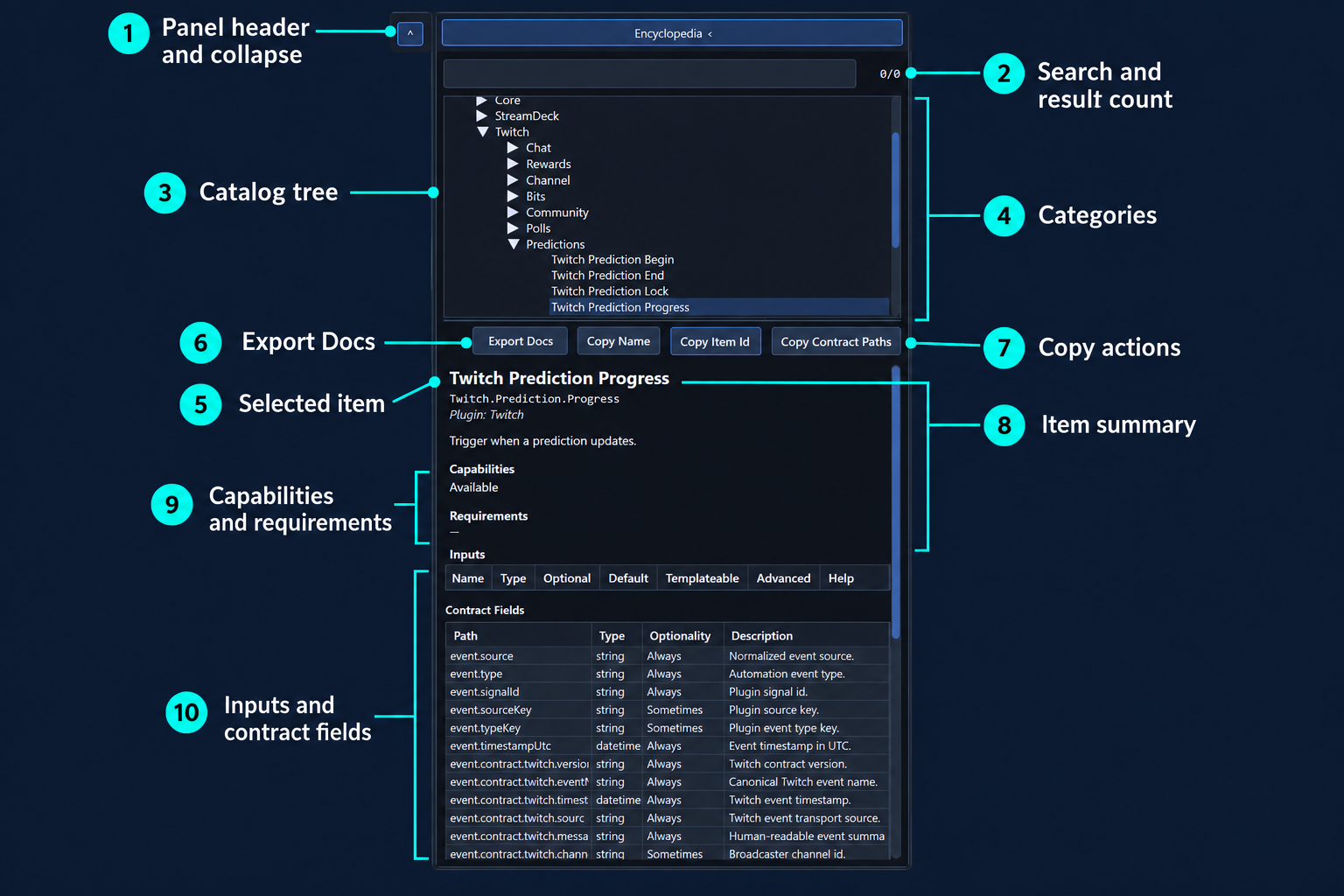The width and height of the screenshot is (1344, 896).
Task: Click the Copy Contract Paths button
Action: 836,341
